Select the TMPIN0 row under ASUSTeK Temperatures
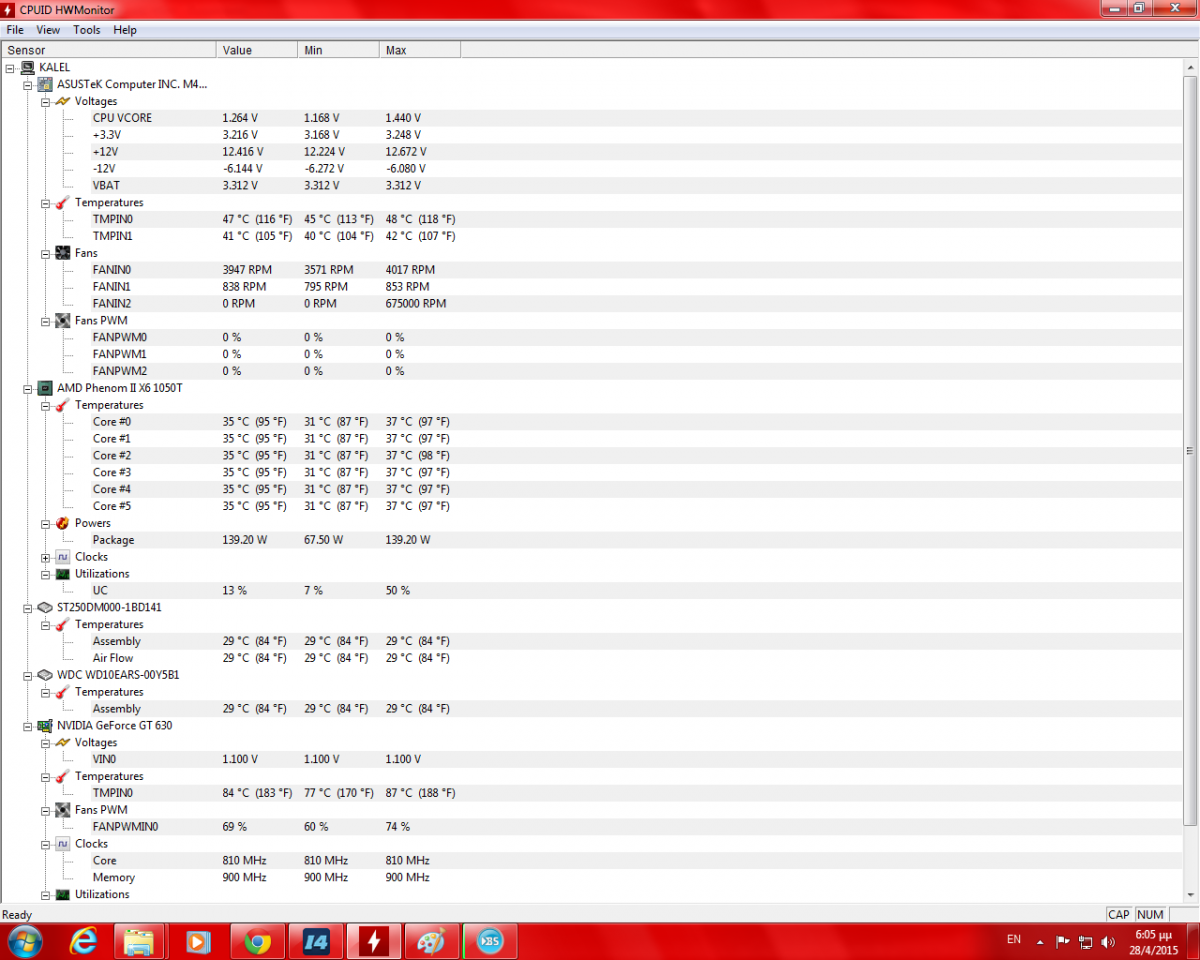 click(112, 219)
